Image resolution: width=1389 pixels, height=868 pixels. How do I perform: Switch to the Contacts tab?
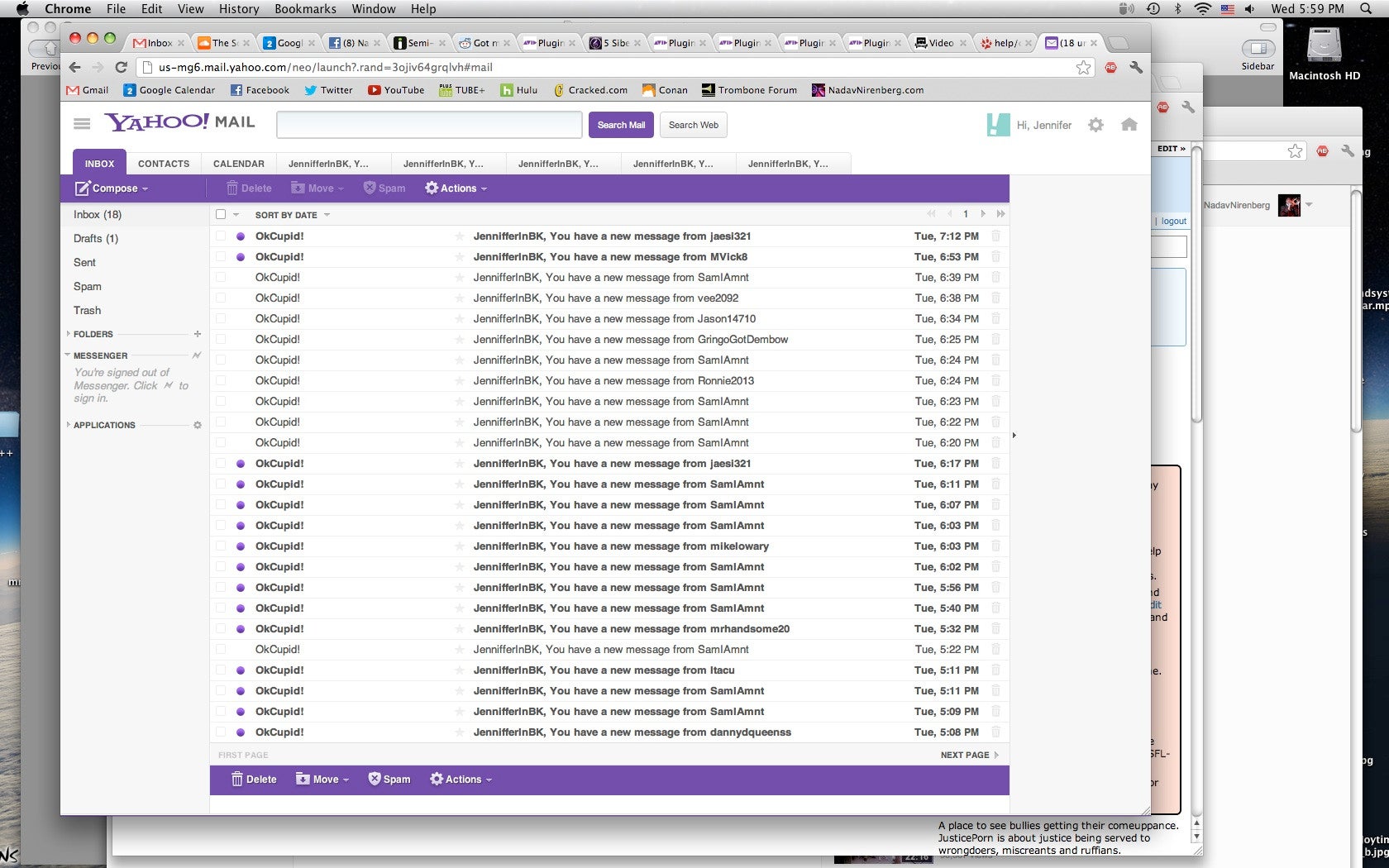click(164, 164)
